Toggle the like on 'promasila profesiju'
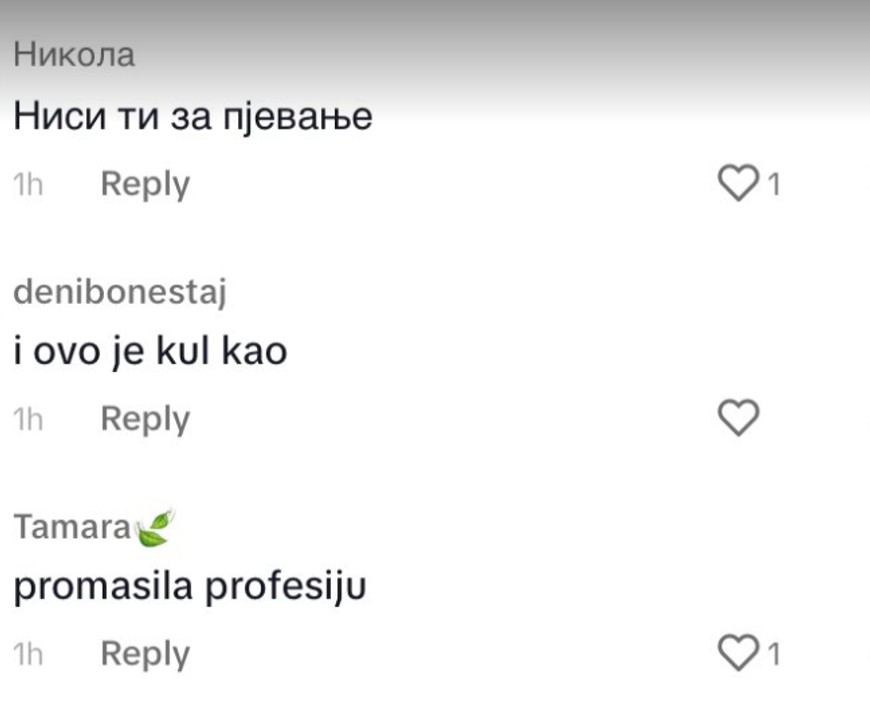This screenshot has height=711, width=870. click(738, 652)
